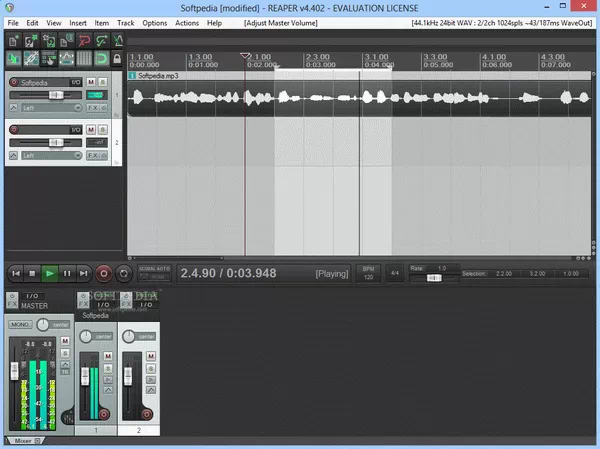The height and width of the screenshot is (449, 600).
Task: Click the red Record transport button
Action: 104,273
